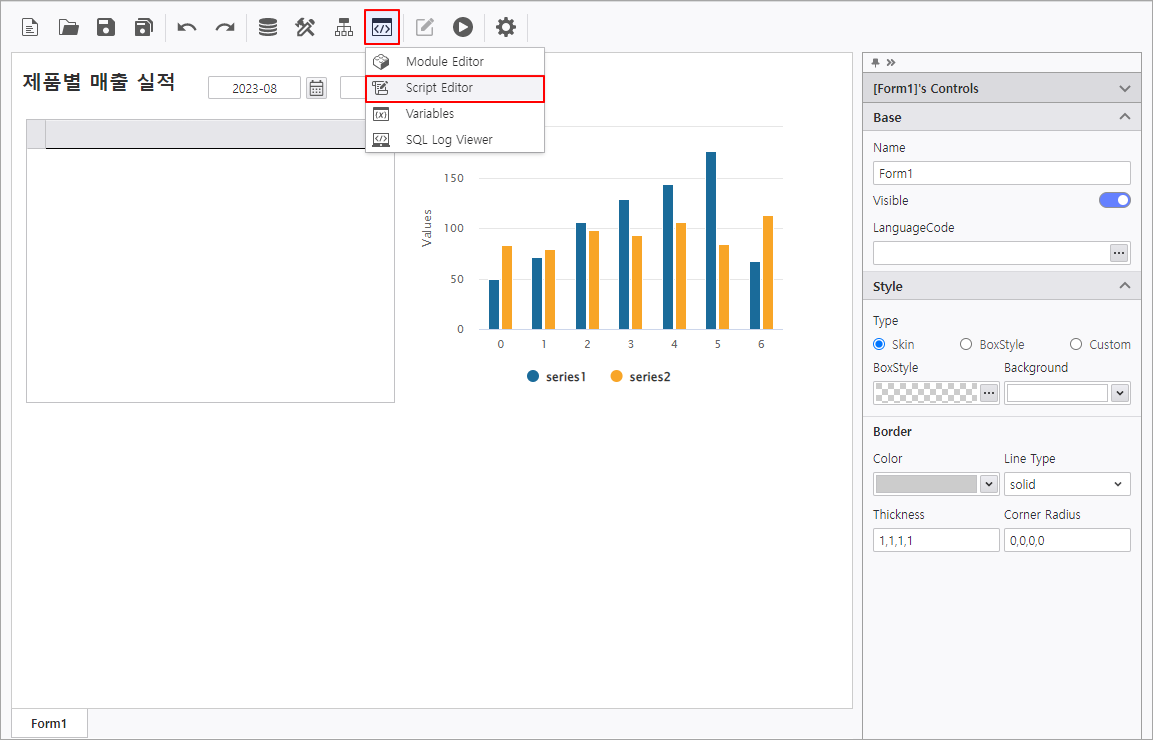Open the database stack icon
The image size is (1153, 740).
click(x=268, y=28)
